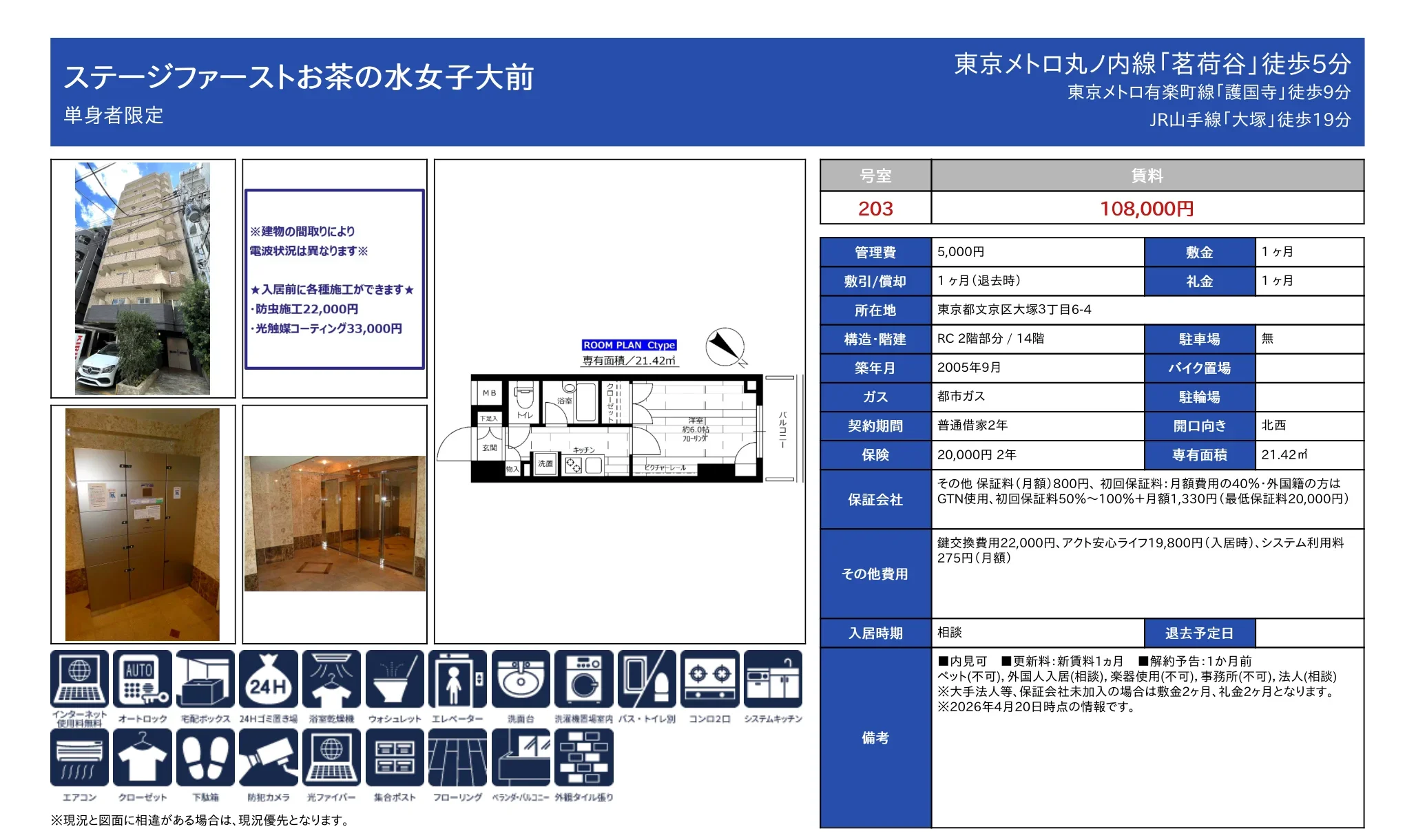
Task: Click the security camera (防犯カメラ) icon
Action: pyautogui.click(x=269, y=757)
